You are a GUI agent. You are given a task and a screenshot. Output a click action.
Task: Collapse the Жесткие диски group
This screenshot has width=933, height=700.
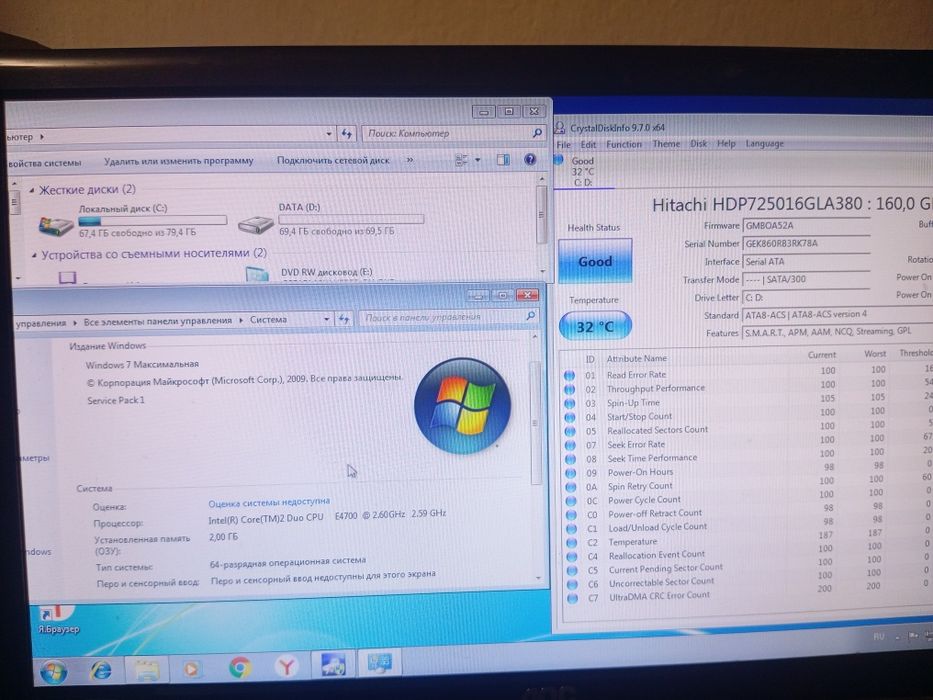pyautogui.click(x=32, y=190)
